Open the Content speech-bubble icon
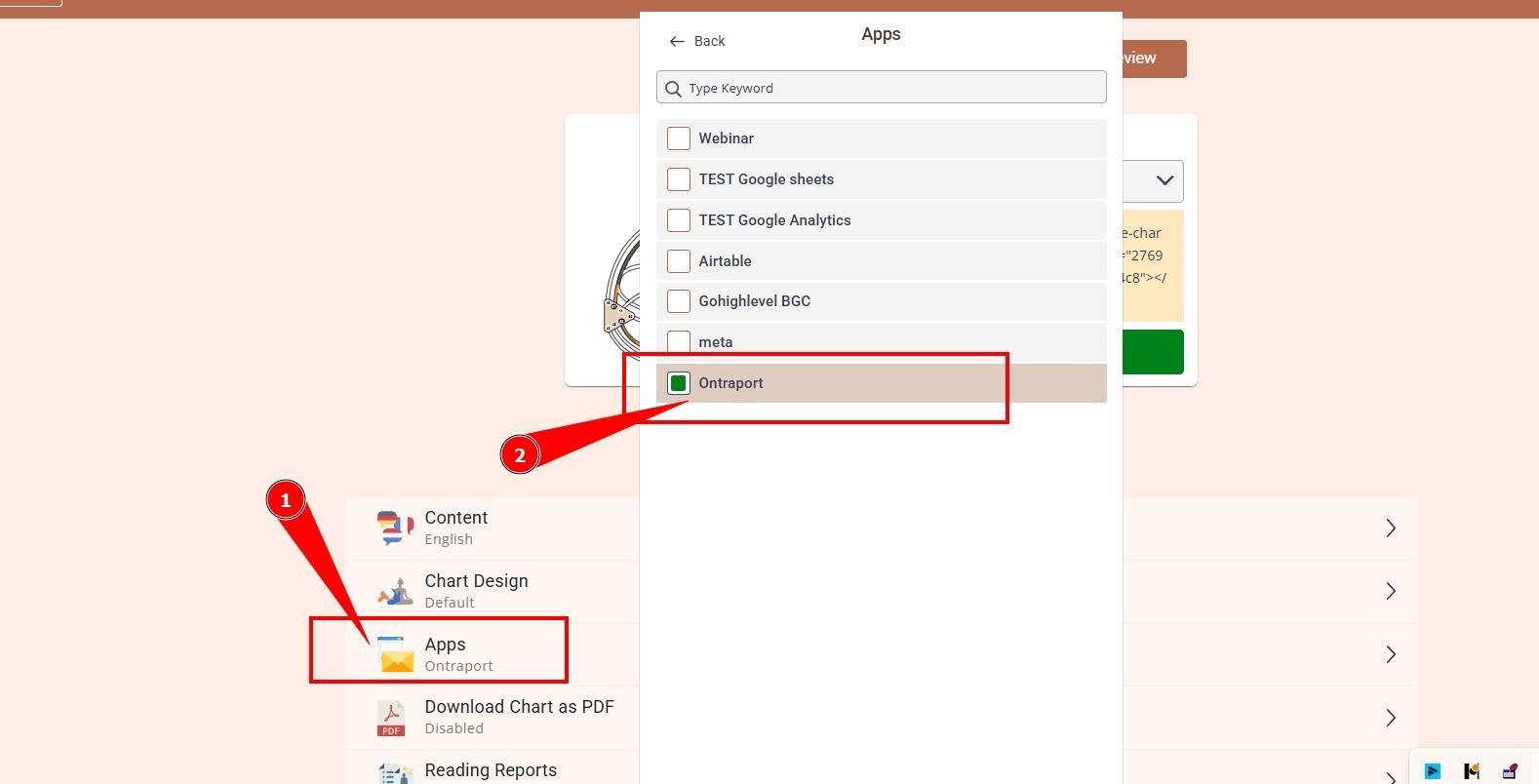Image resolution: width=1539 pixels, height=784 pixels. (x=394, y=528)
